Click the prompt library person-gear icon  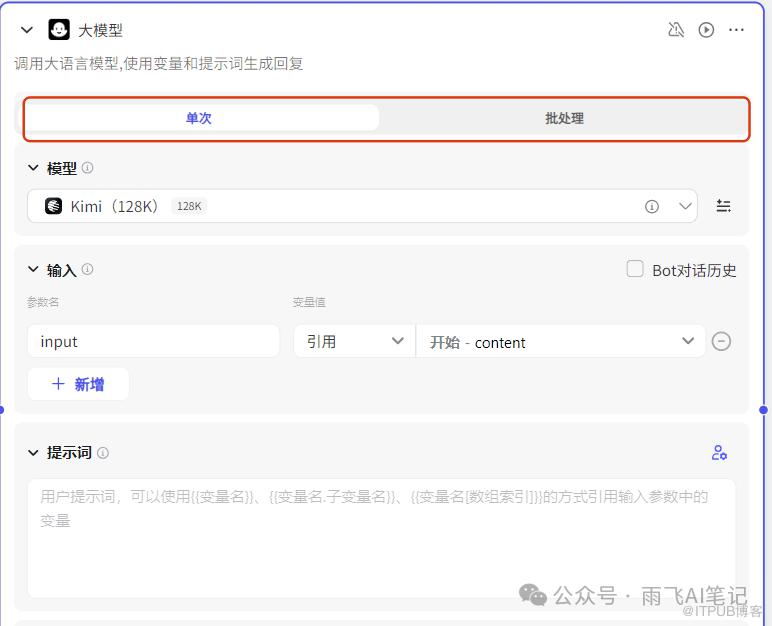[x=719, y=453]
